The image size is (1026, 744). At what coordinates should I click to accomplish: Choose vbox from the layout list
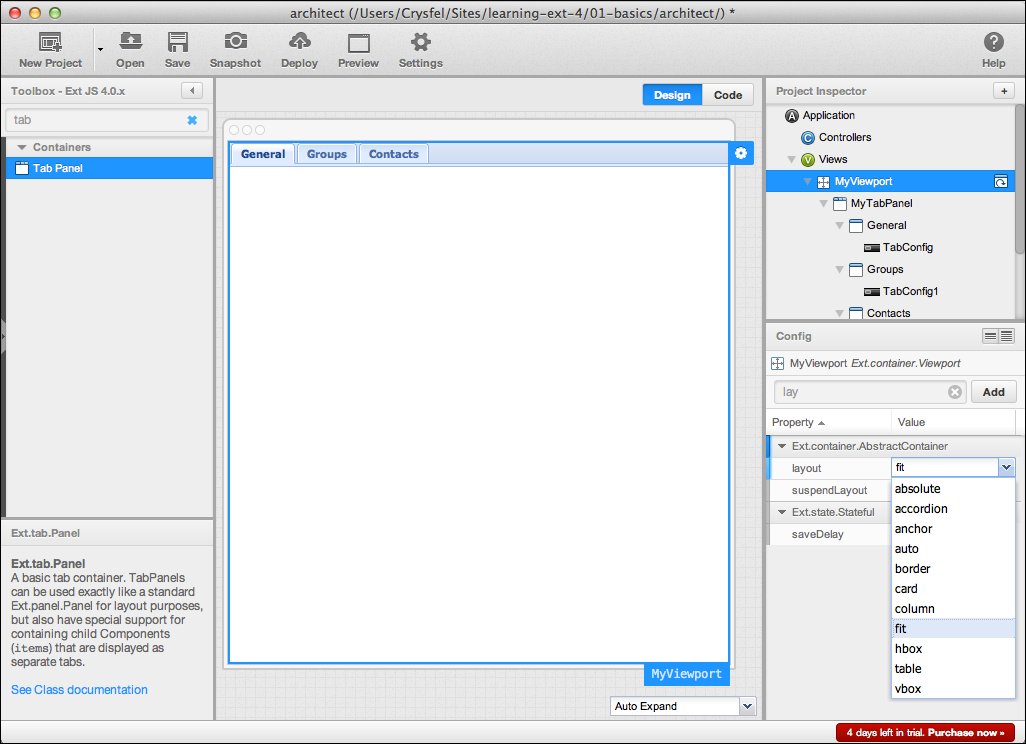953,688
